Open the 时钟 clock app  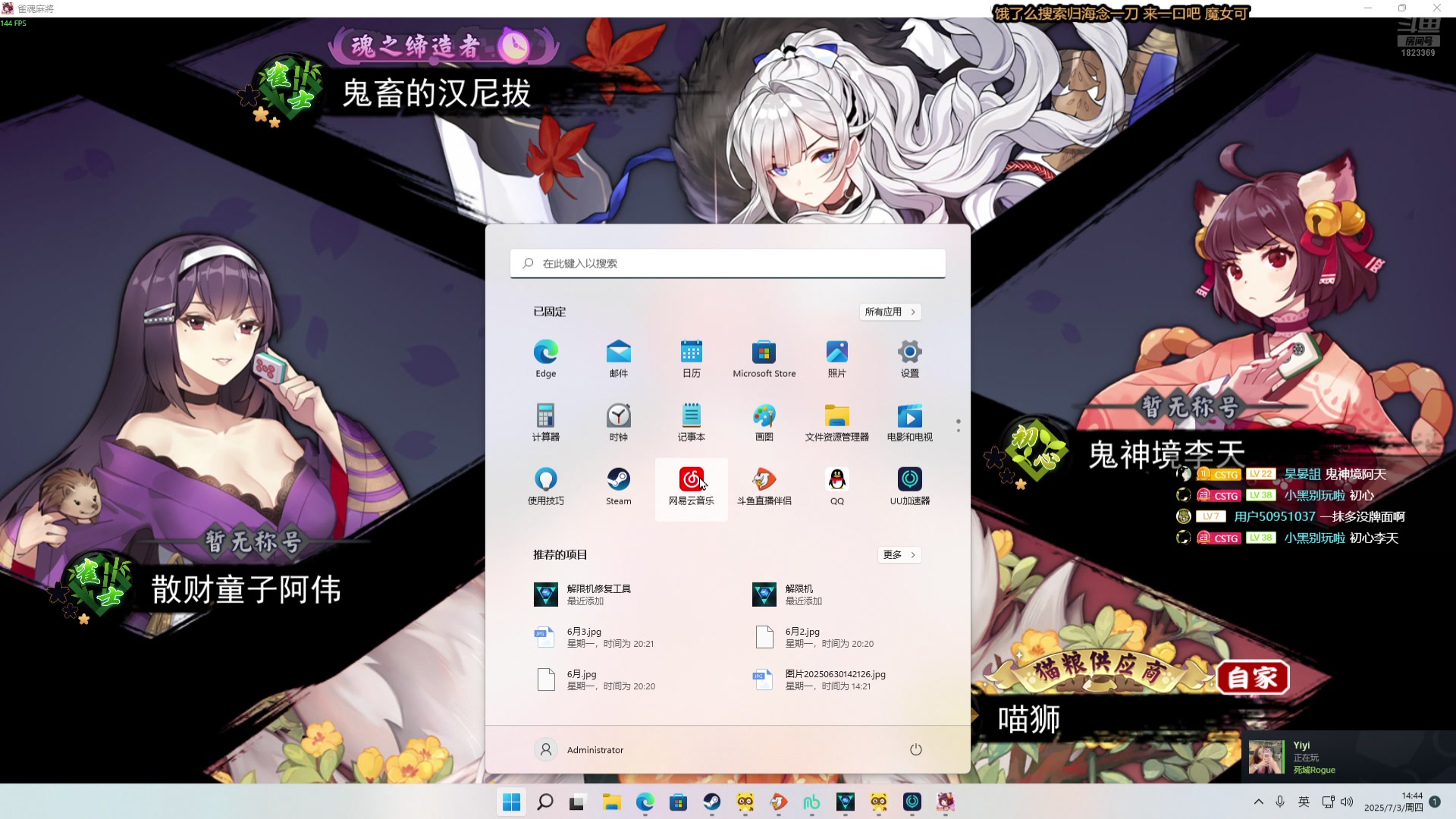pos(619,422)
